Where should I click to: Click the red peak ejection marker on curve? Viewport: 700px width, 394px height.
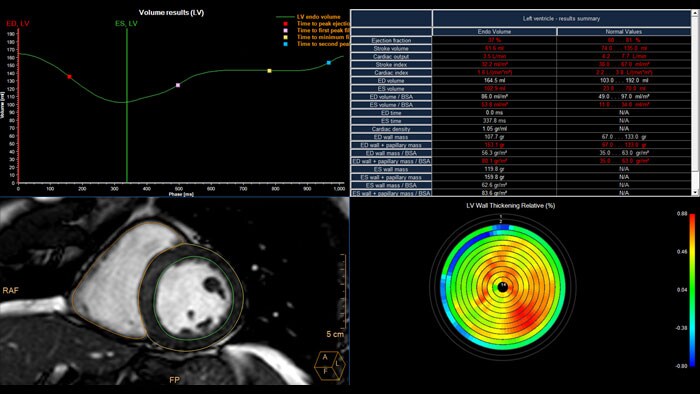click(x=69, y=77)
